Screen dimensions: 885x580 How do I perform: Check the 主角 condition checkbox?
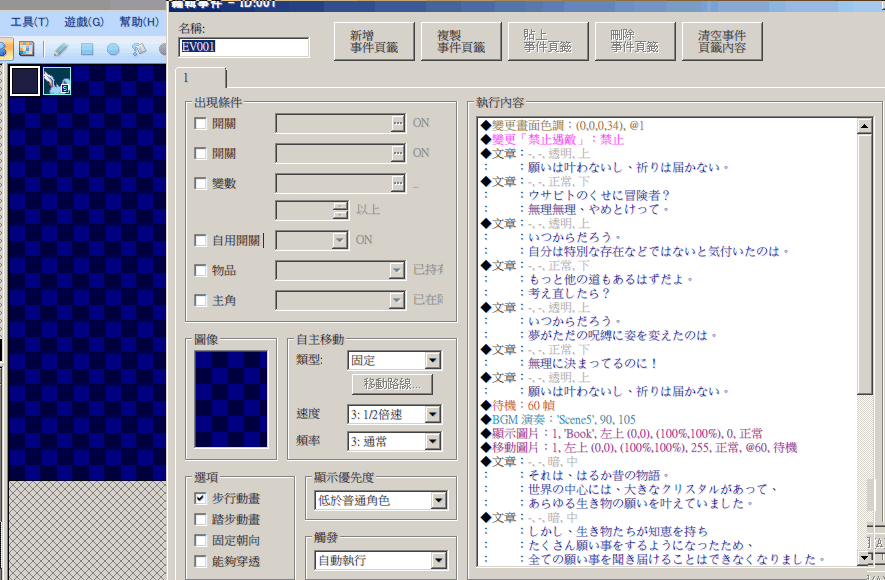[200, 300]
